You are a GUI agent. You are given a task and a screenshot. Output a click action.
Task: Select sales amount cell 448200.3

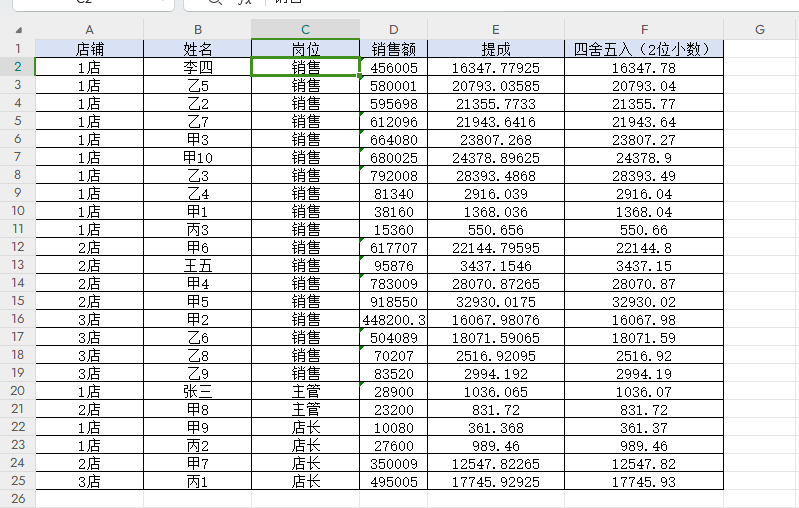(393, 319)
